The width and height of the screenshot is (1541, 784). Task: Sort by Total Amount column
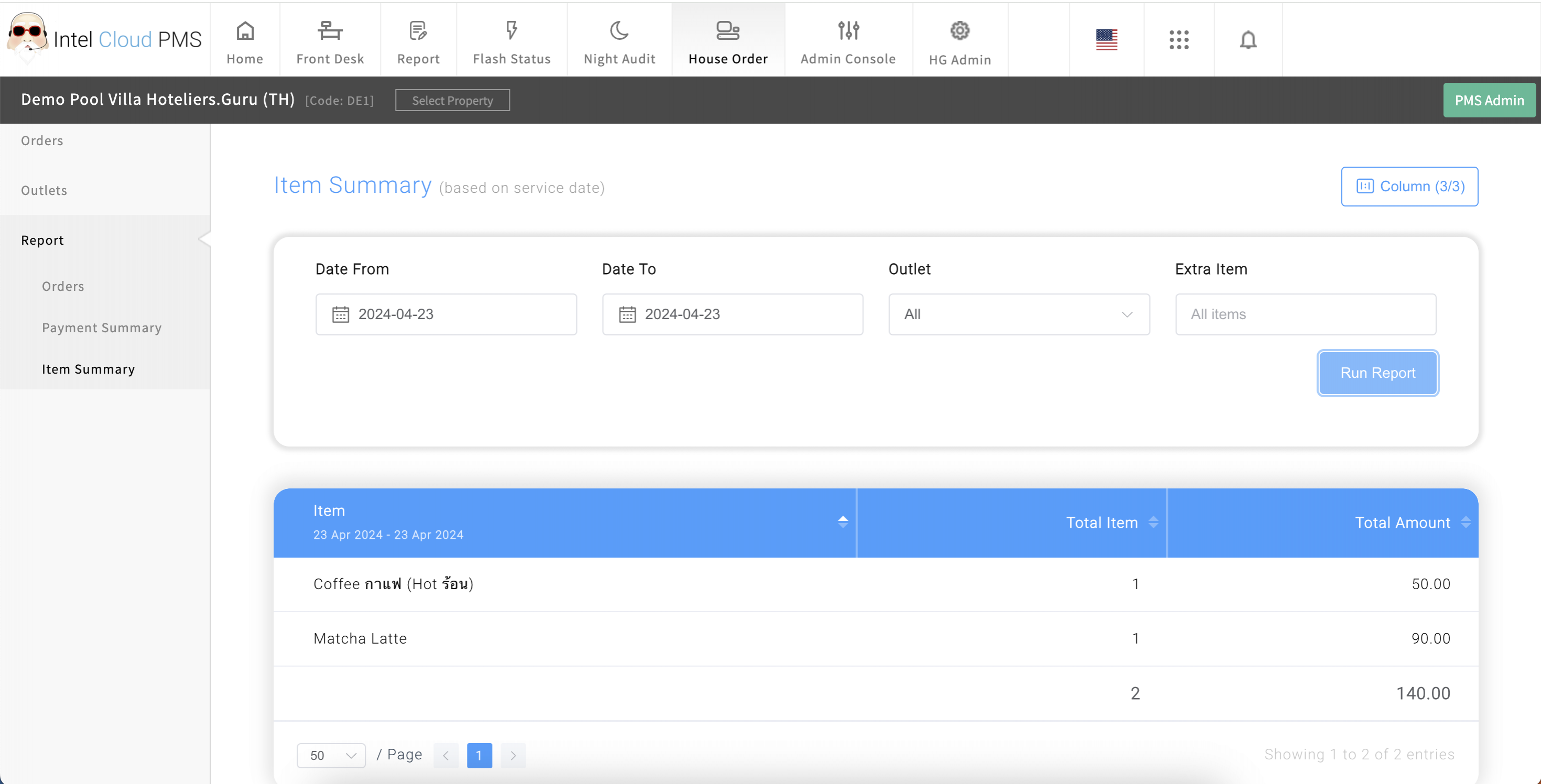(x=1465, y=522)
